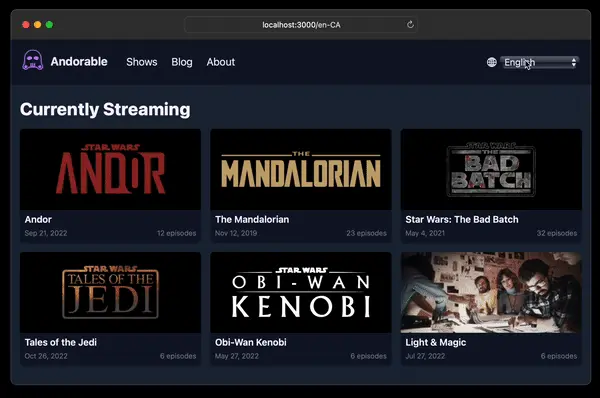Click the Sep 21, 2022 date
The image size is (600, 398).
click(46, 233)
